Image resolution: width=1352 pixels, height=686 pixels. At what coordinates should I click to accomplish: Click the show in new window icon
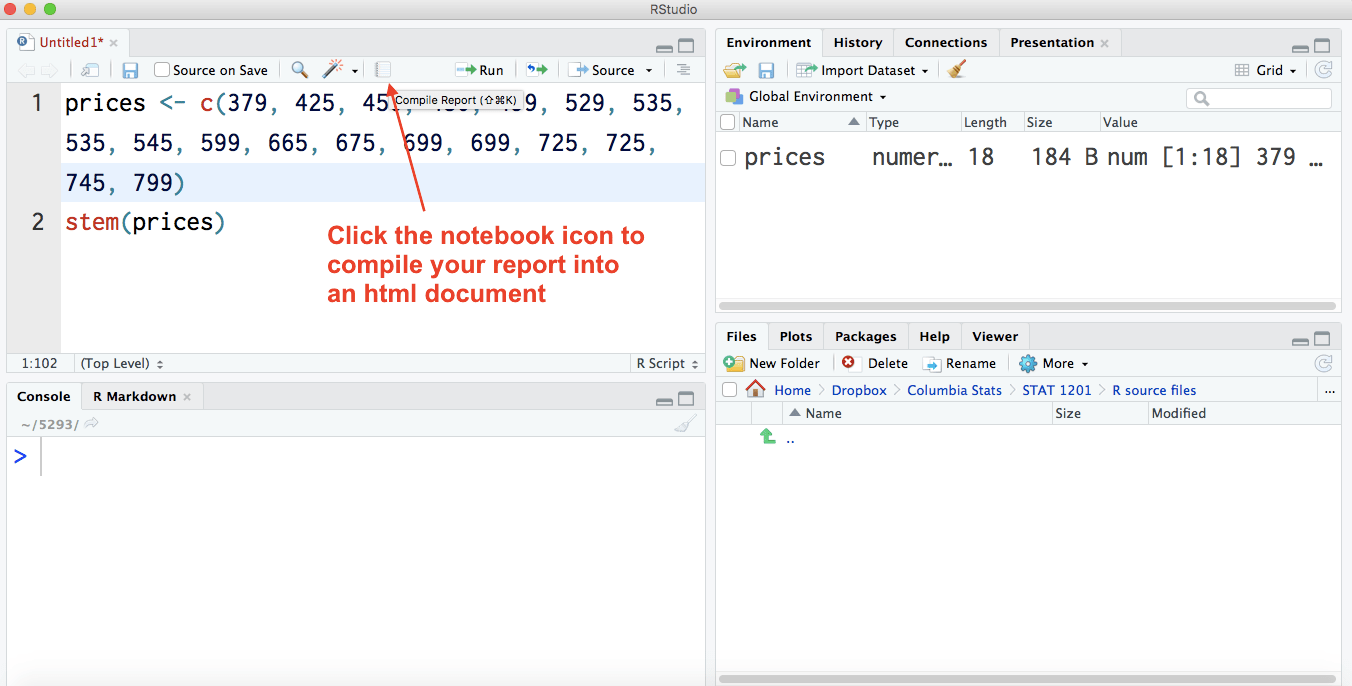[x=90, y=70]
